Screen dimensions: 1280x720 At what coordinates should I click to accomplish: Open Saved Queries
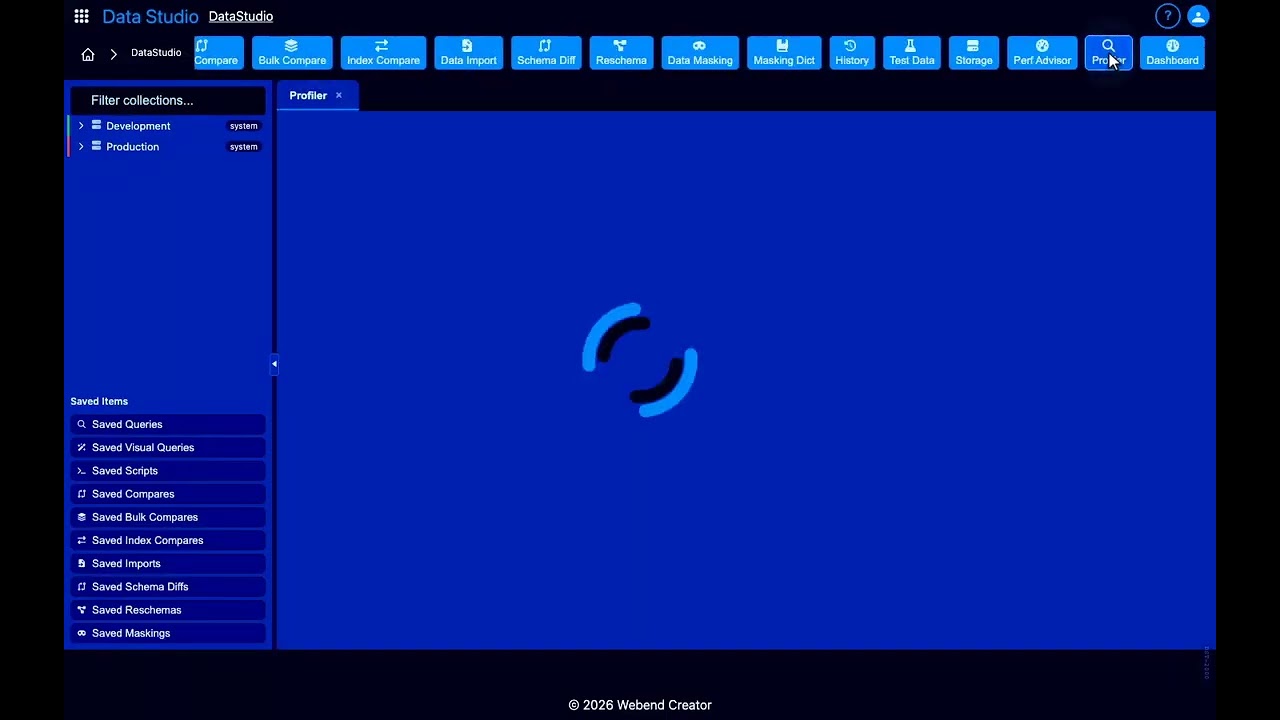pyautogui.click(x=168, y=424)
